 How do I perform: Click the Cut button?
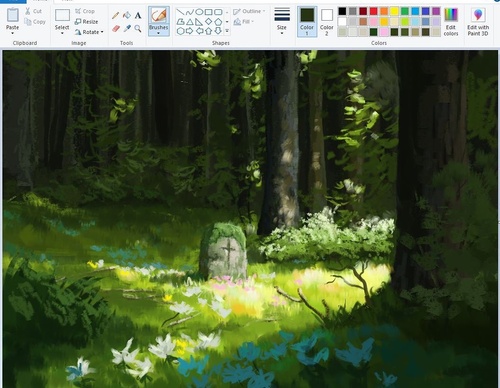[x=33, y=11]
